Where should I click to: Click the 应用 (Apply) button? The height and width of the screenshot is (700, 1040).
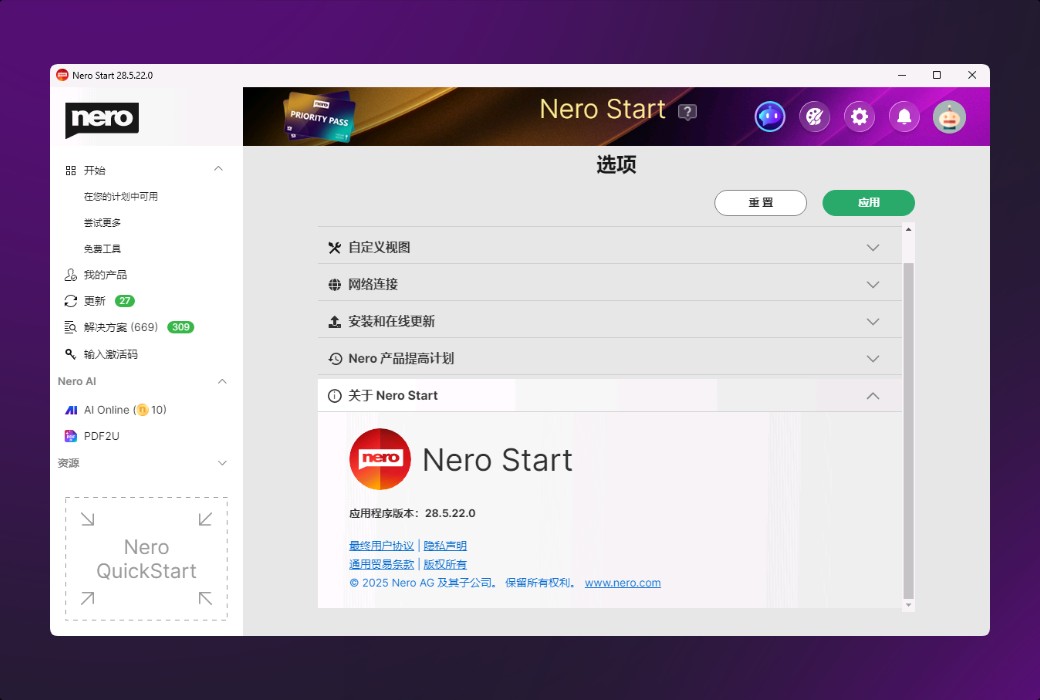868,203
